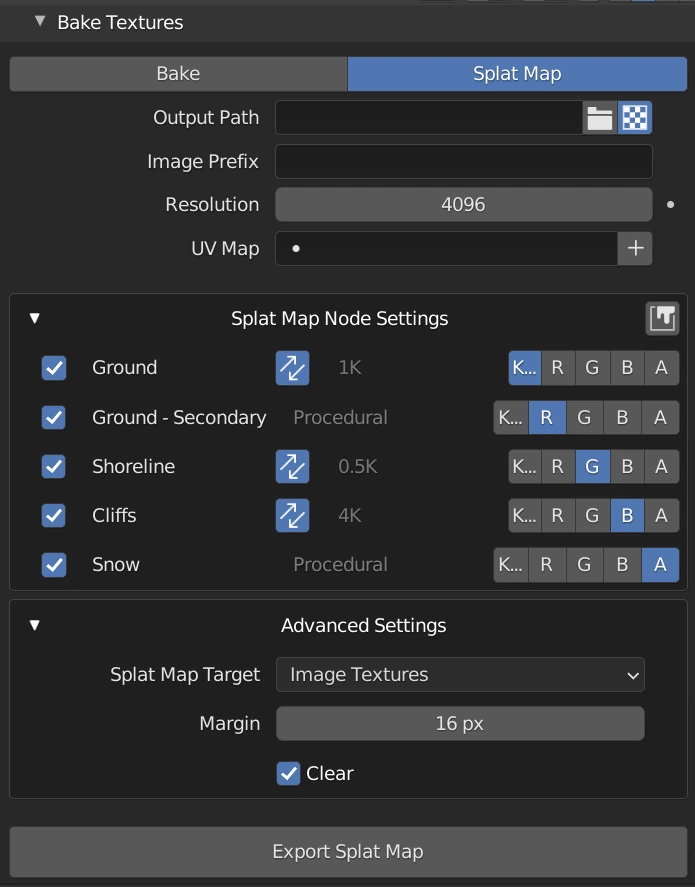Select the R channel for Shoreline
Image resolution: width=695 pixels, height=887 pixels.
click(x=557, y=466)
